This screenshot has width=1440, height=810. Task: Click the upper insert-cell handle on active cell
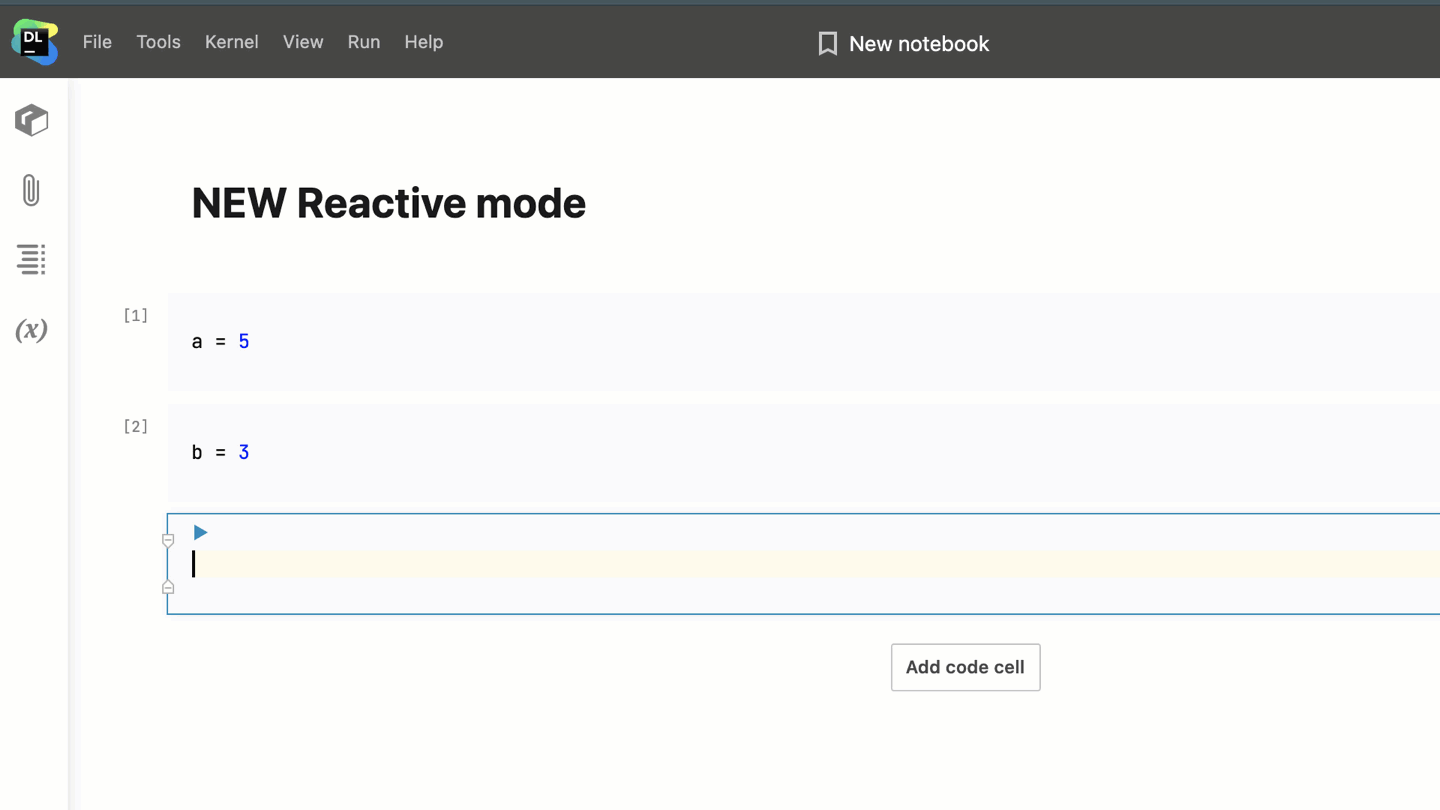point(168,540)
